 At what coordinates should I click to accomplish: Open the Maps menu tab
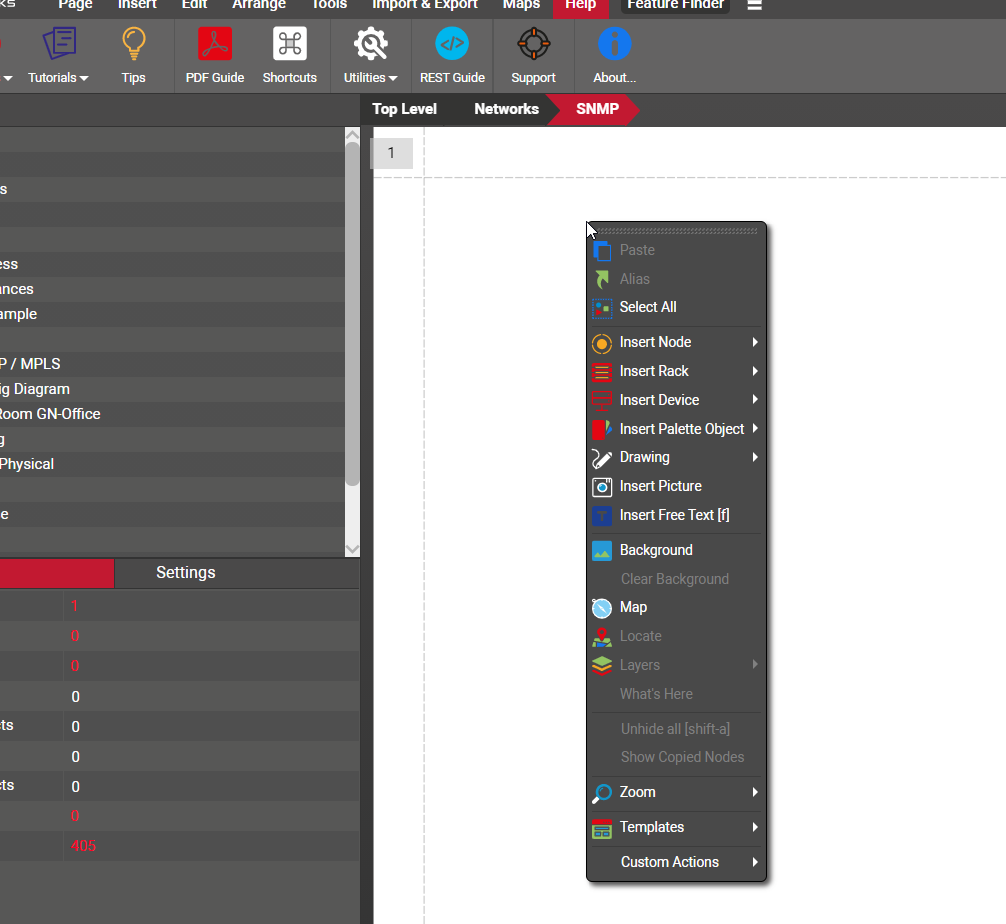(521, 5)
